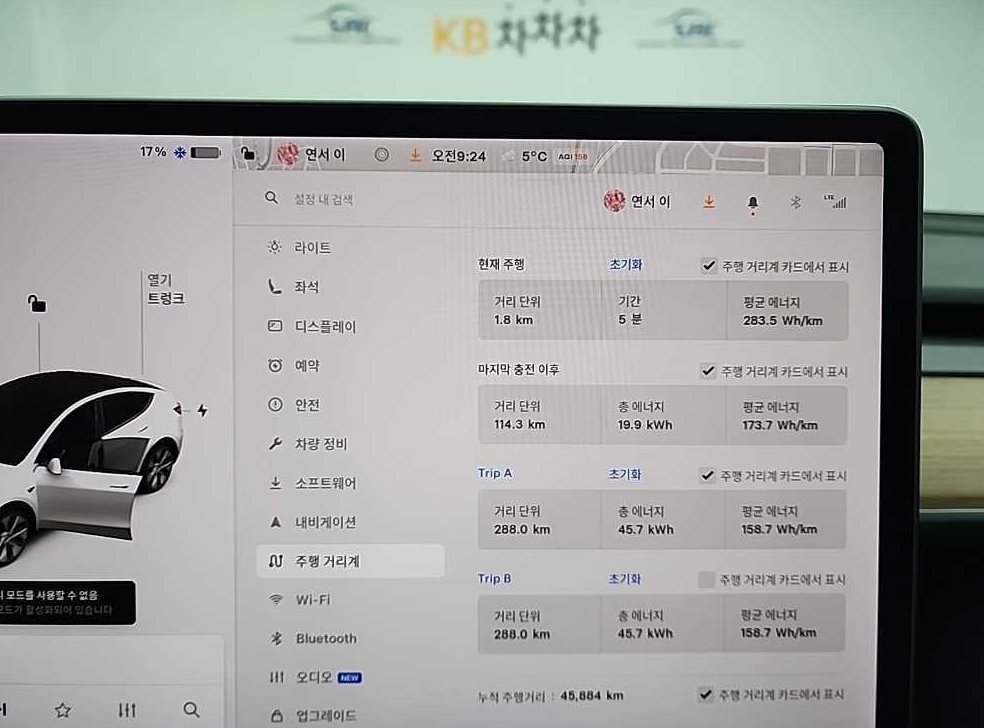Reset Trip A with 초기화 link
Viewport: 984px width, 728px height.
point(624,474)
